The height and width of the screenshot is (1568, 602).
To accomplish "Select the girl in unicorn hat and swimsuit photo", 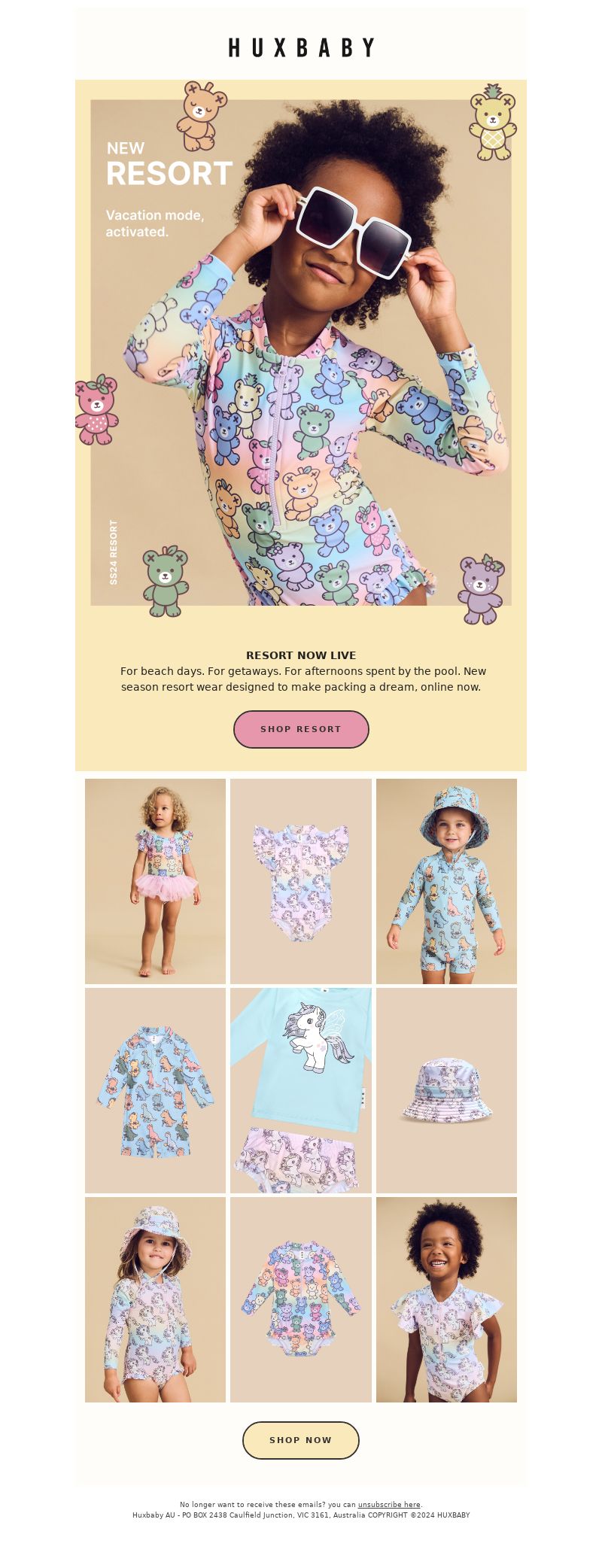I will 155,1299.
